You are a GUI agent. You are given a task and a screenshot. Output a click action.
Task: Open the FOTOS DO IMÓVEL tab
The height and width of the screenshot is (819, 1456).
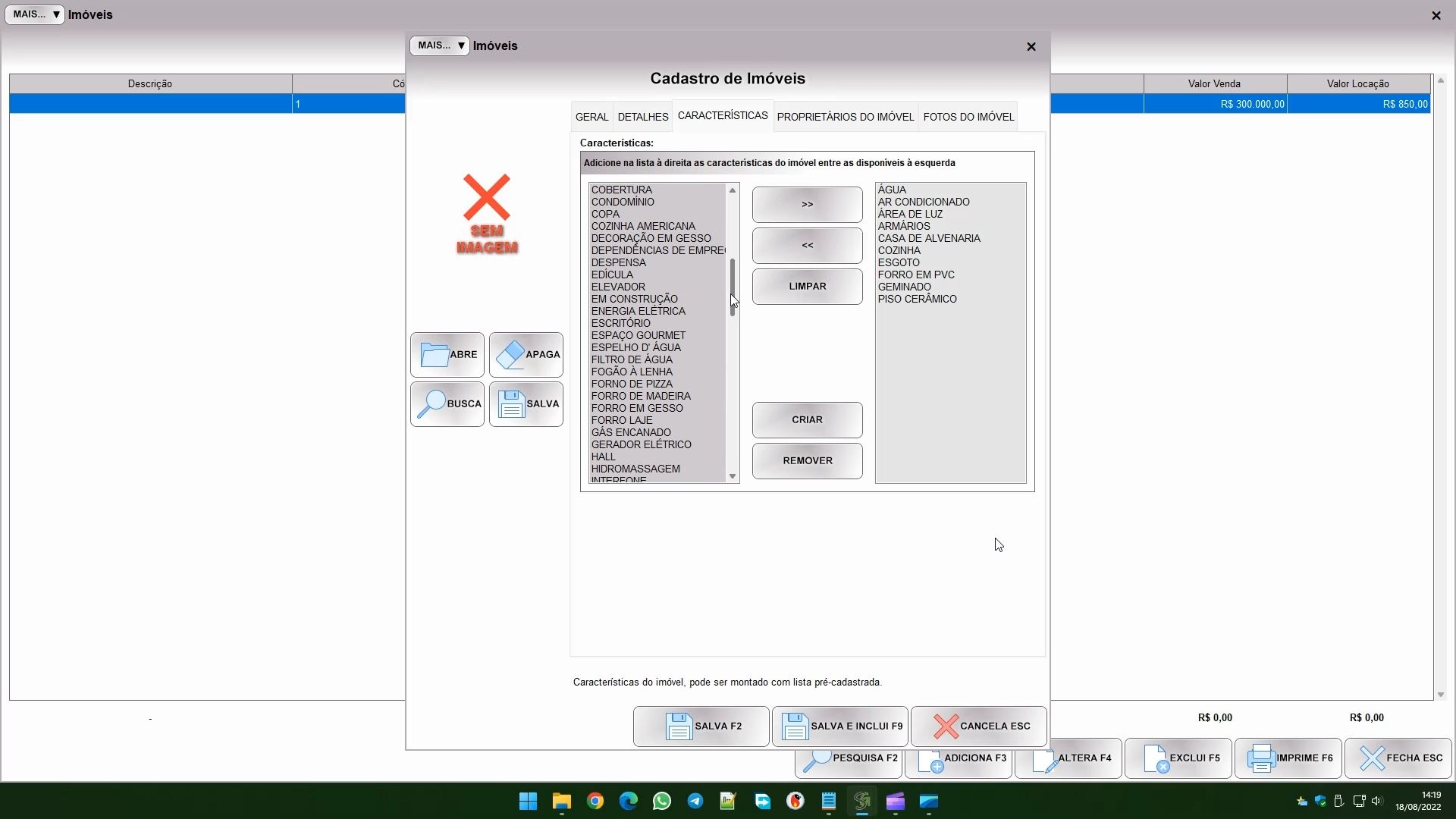click(968, 118)
